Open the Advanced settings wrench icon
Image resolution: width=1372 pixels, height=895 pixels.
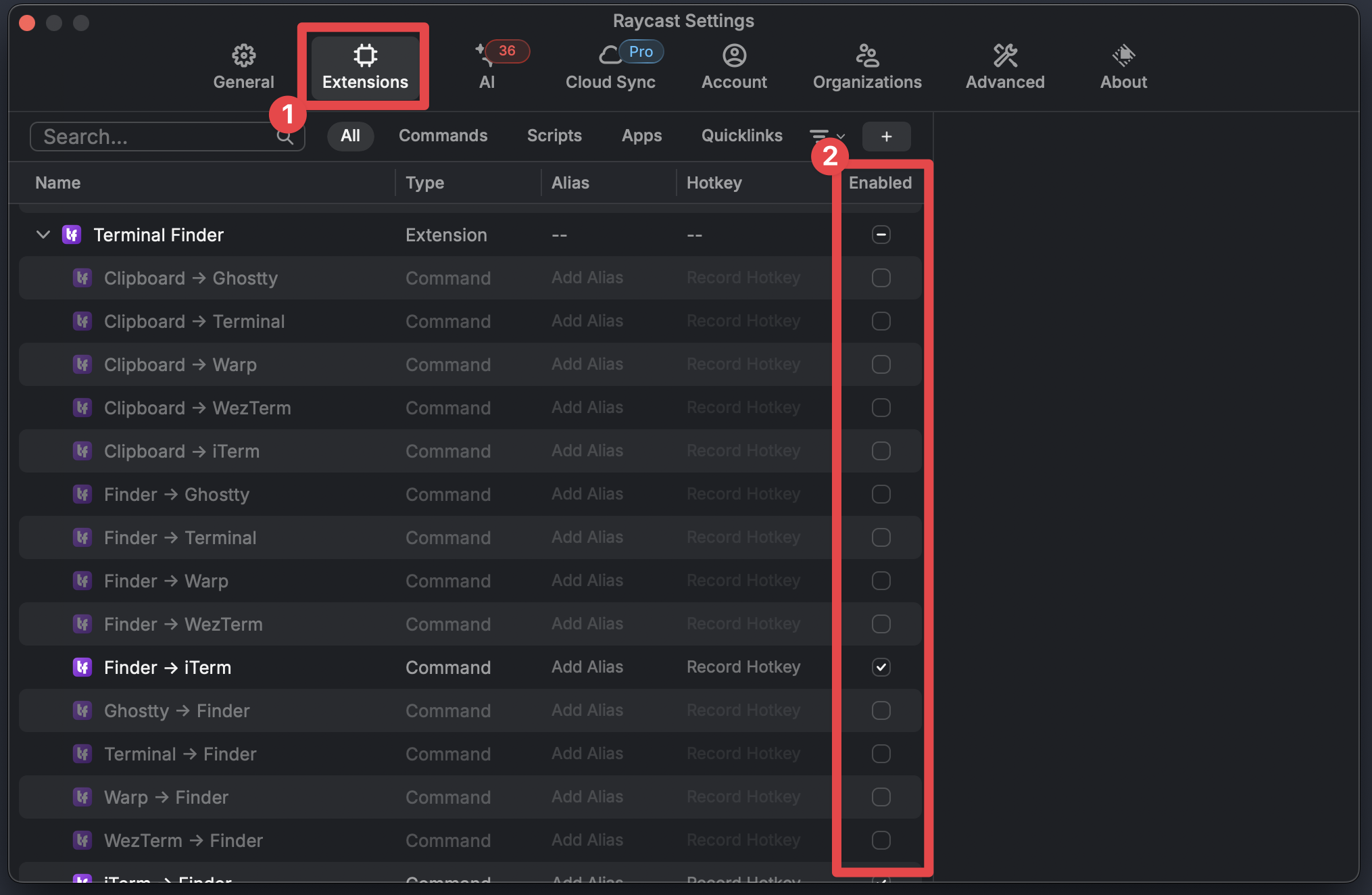[x=1005, y=66]
